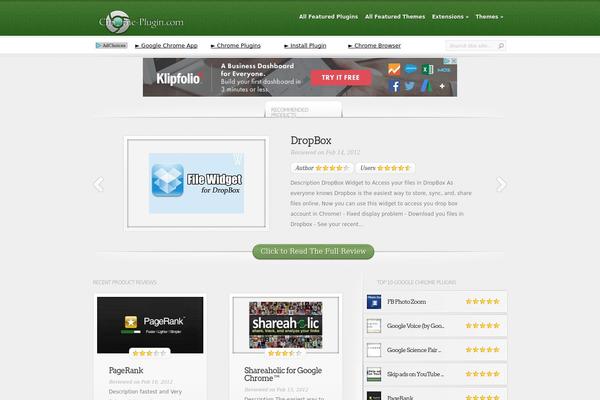This screenshot has width=600, height=400.
Task: Open FB Photo Zoom in top plugins
Action: point(406,302)
